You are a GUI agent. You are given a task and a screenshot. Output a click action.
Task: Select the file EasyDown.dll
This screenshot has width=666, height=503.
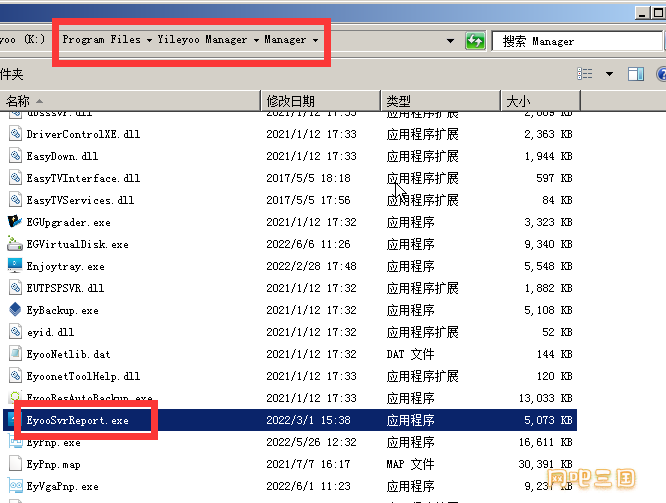coord(62,156)
